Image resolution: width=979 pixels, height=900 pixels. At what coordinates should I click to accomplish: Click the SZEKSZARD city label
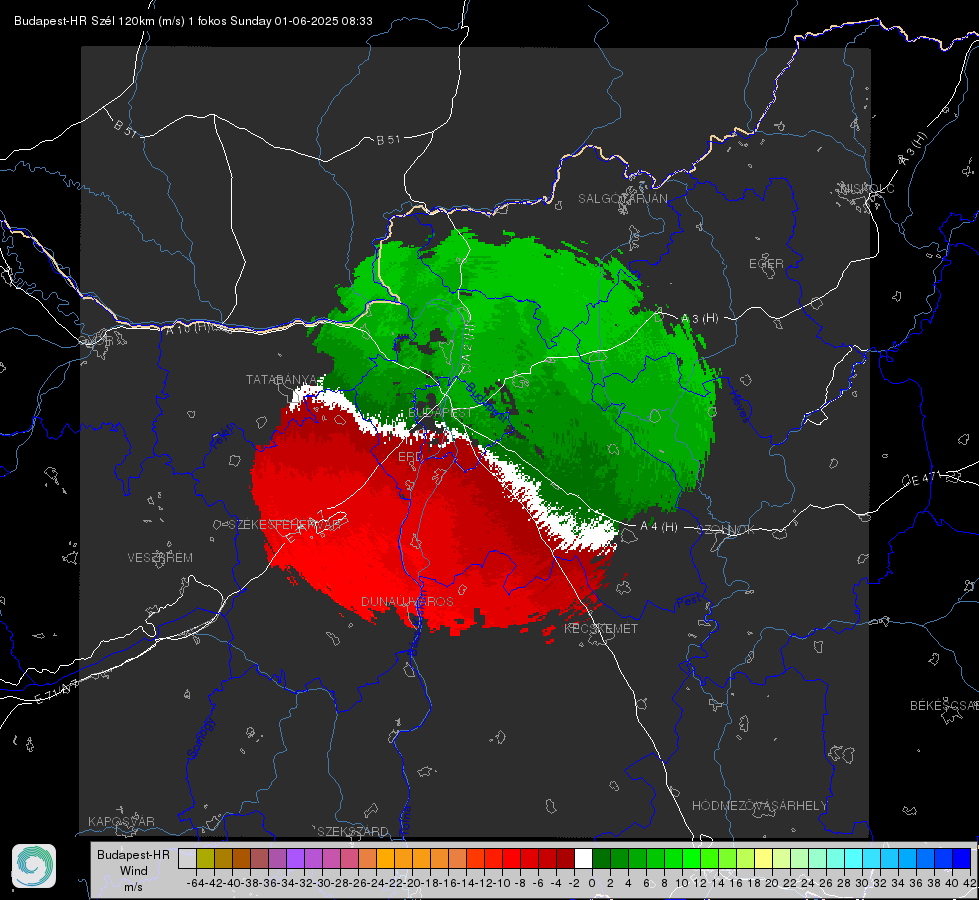(x=353, y=831)
